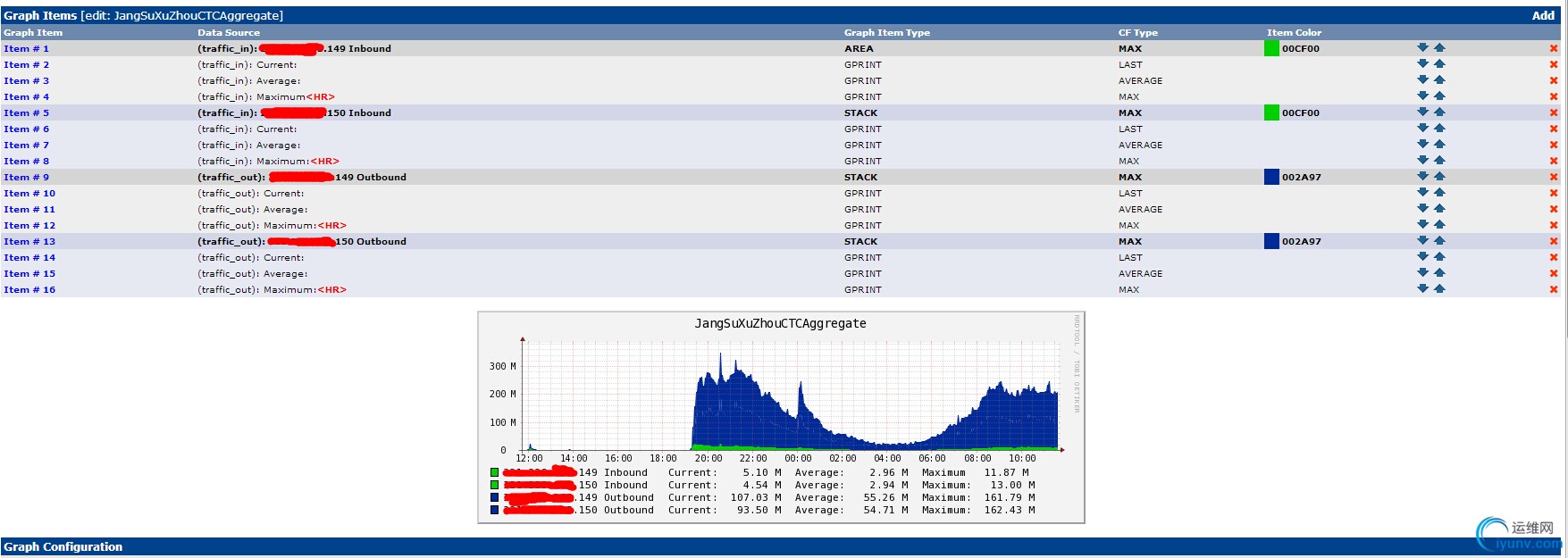
Task: Click the Item # 11 link
Action: tap(29, 210)
